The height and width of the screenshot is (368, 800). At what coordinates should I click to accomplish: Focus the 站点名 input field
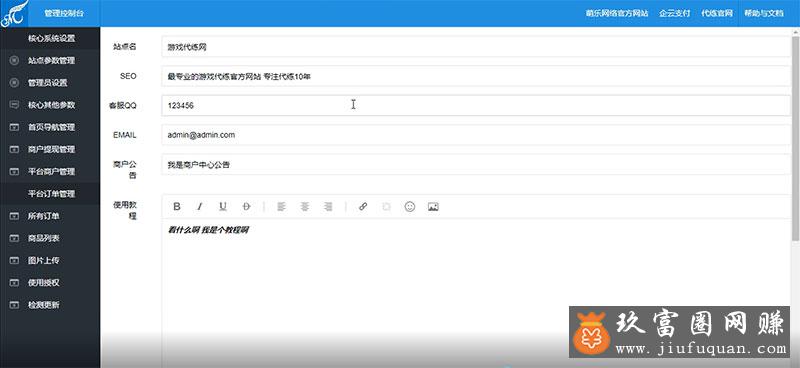tap(476, 46)
